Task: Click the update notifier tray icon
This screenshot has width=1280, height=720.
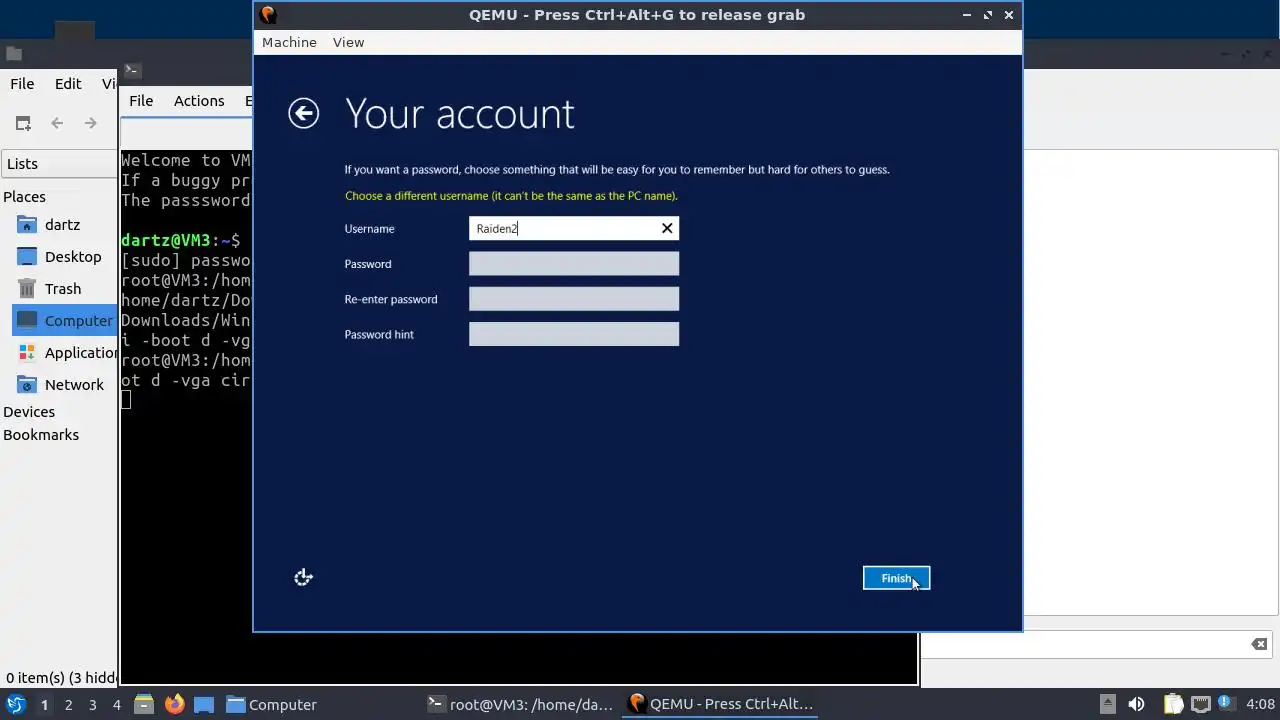Action: [x=1225, y=703]
